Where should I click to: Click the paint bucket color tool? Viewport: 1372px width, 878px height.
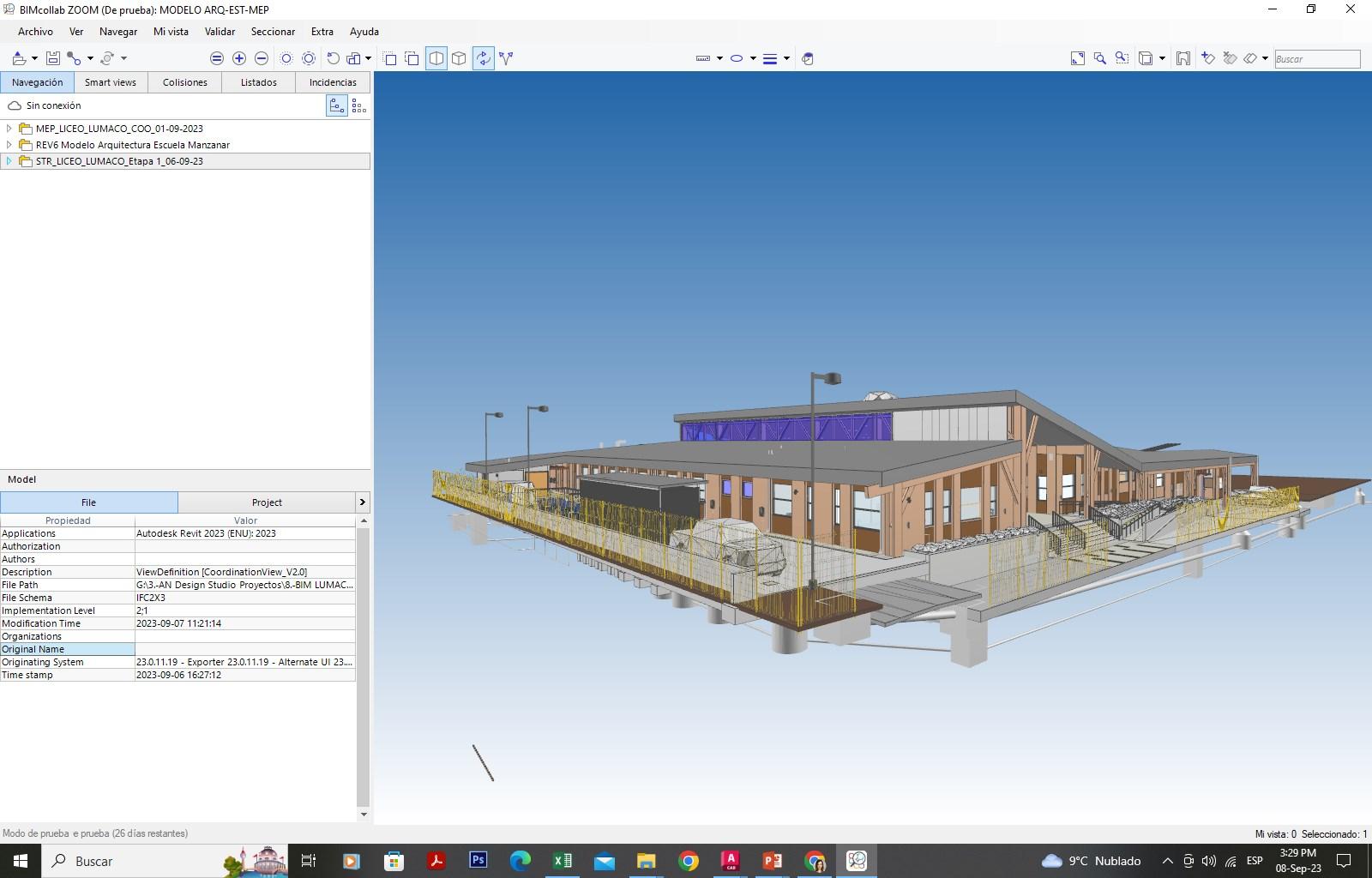pyautogui.click(x=807, y=58)
